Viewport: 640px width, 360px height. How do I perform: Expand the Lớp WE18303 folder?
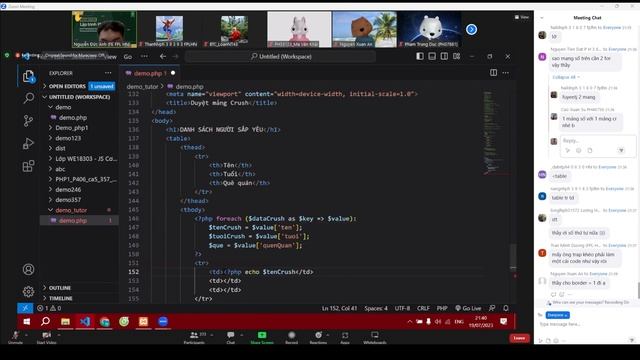(x=86, y=158)
